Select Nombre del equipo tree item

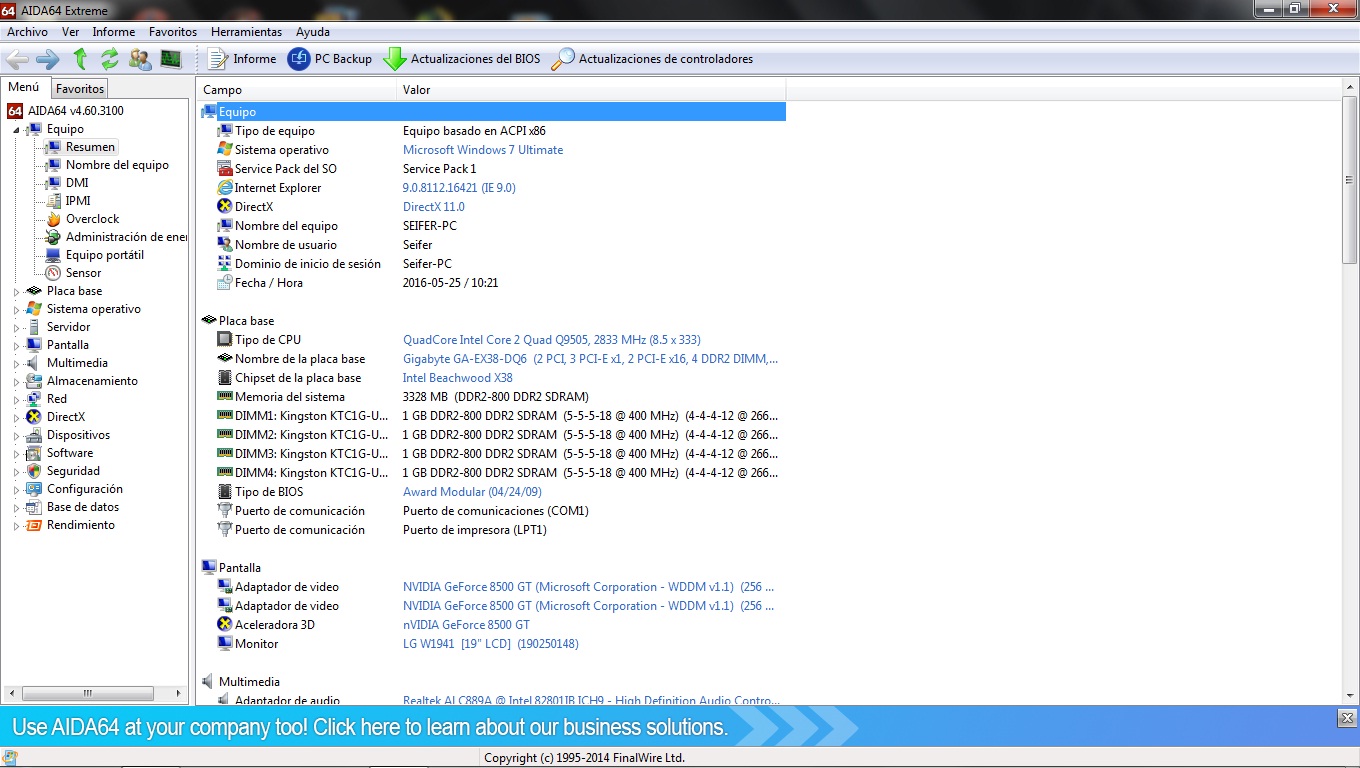pyautogui.click(x=117, y=165)
